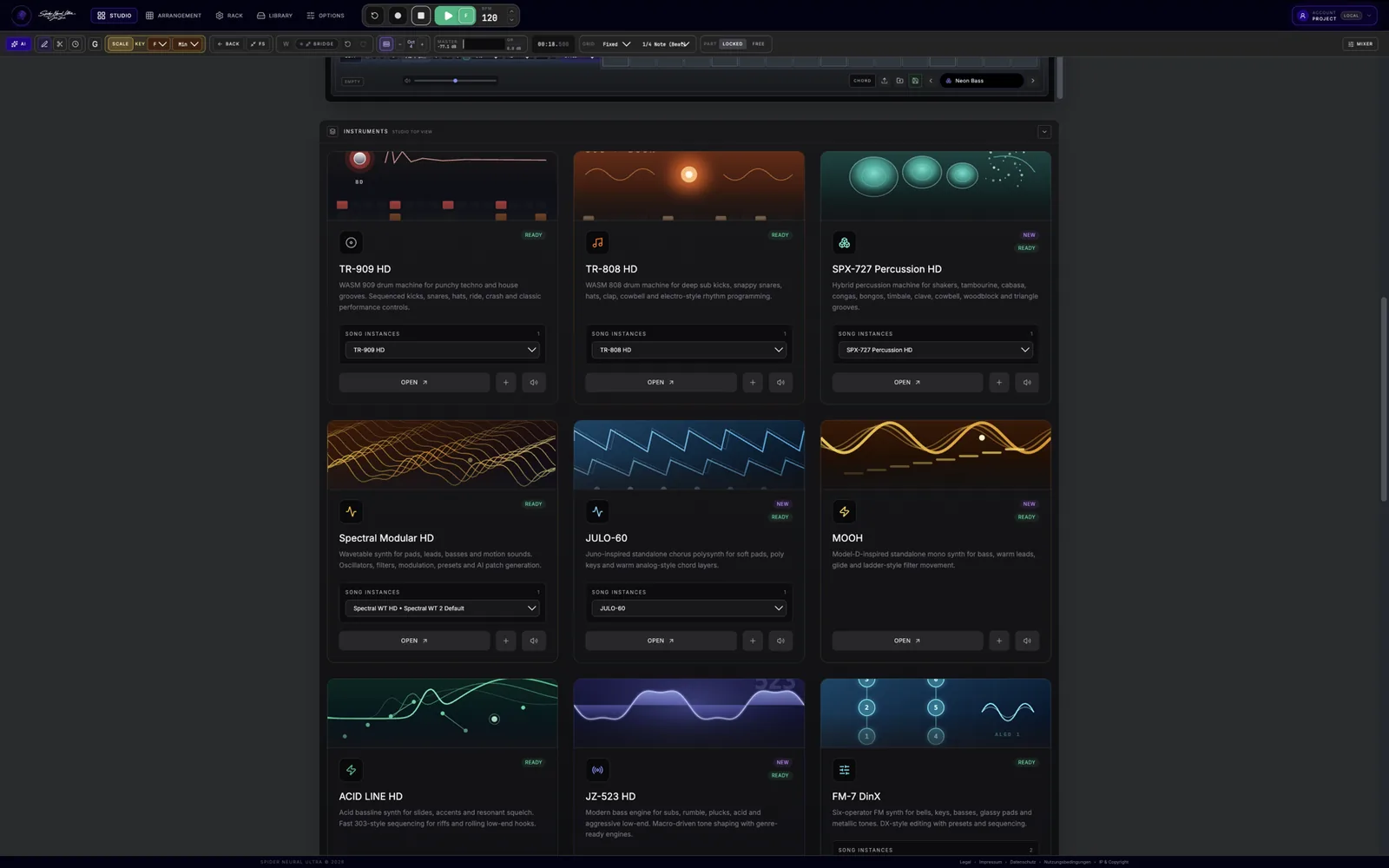Screen dimensions: 1389x868
Task: Click the JULO-60 instrument icon
Action: click(x=597, y=512)
